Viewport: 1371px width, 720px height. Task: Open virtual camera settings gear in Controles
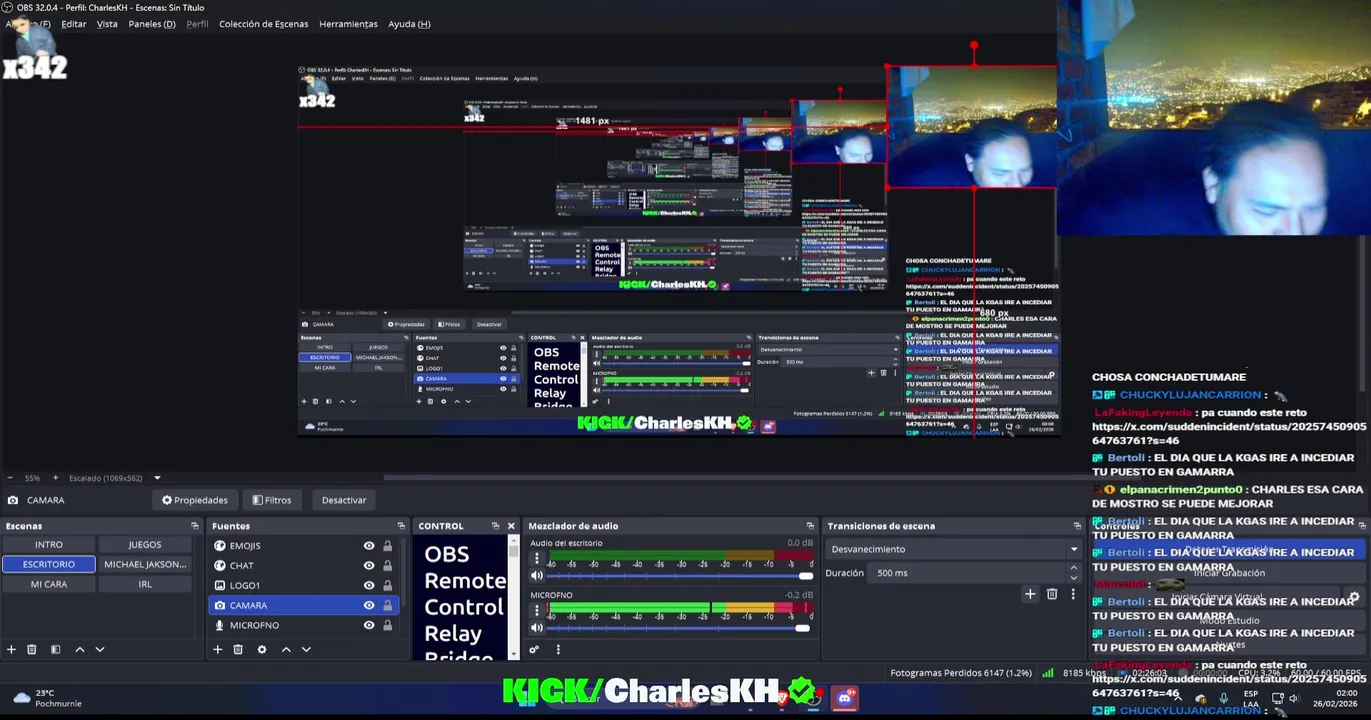tap(1354, 598)
